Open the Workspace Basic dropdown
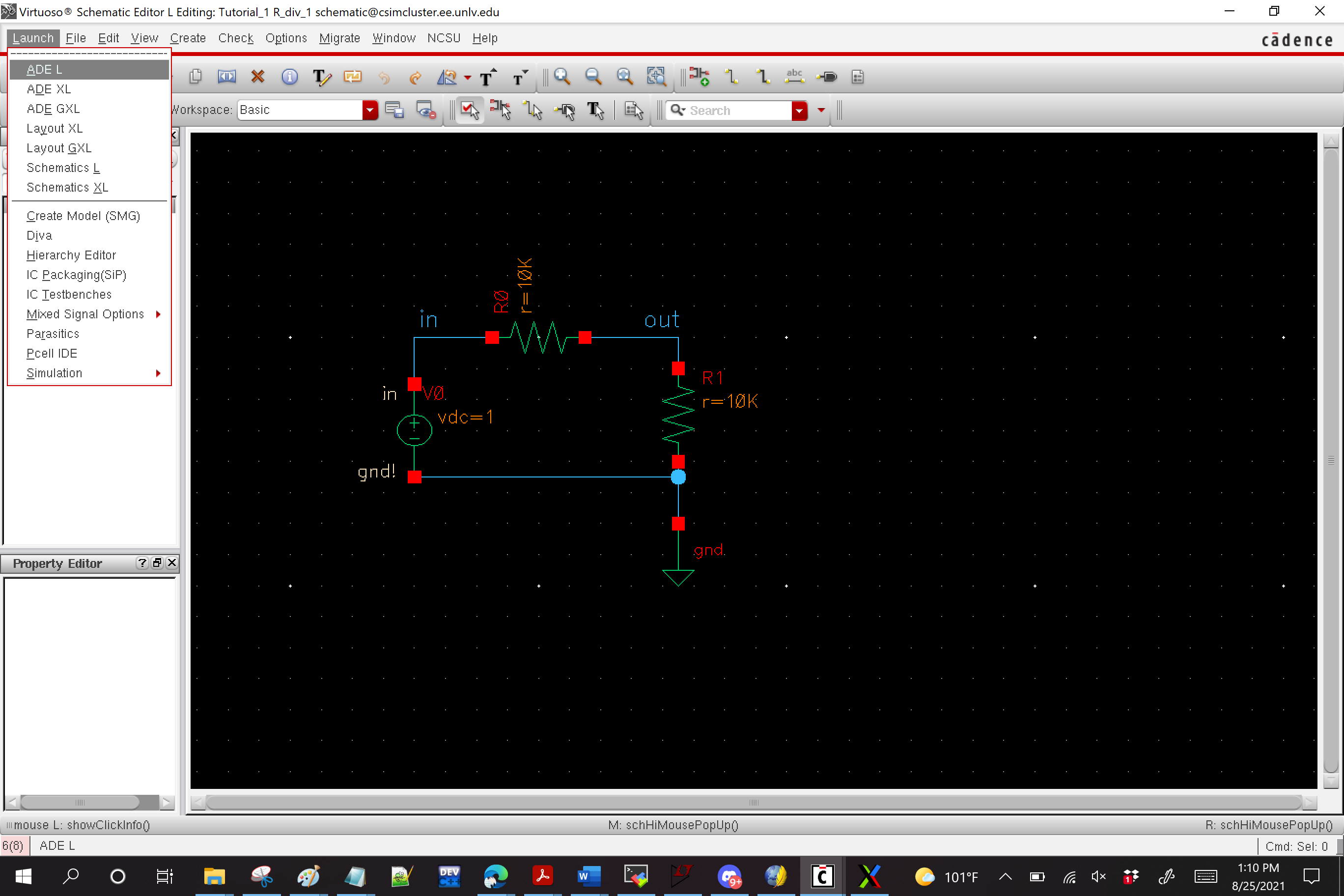Viewport: 1344px width, 896px height. click(370, 110)
